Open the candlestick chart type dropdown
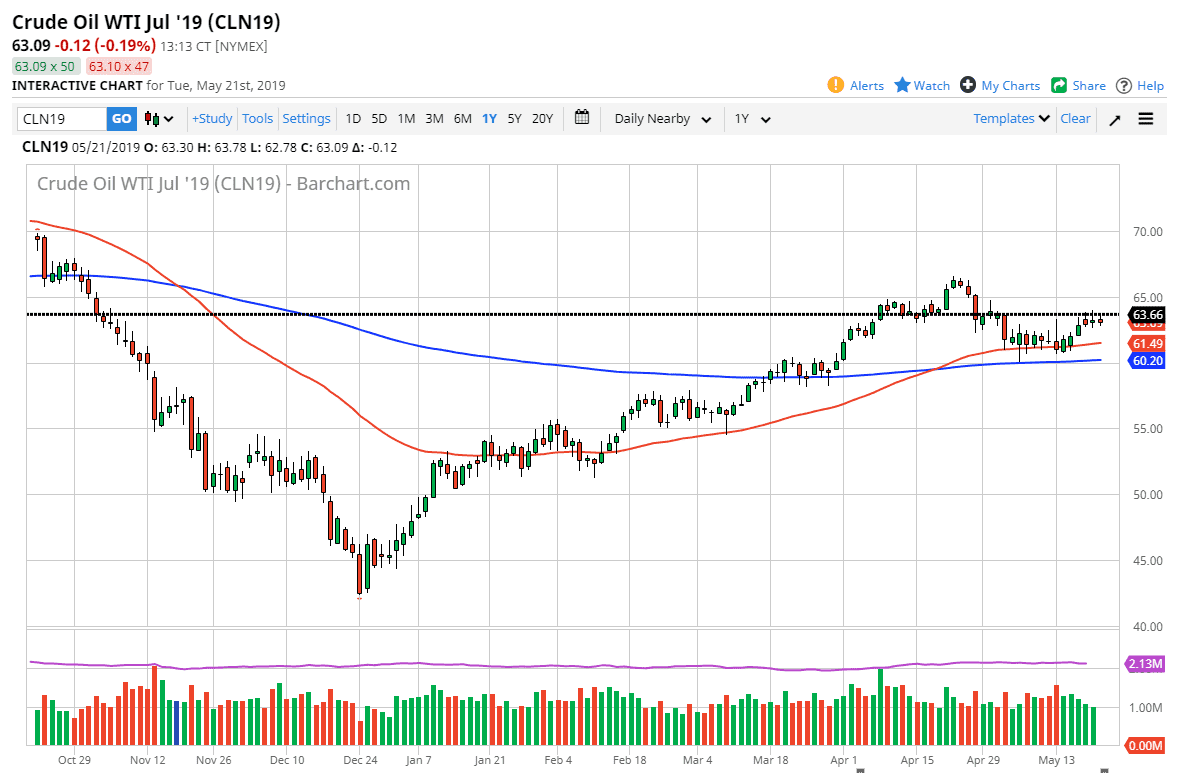Viewport: 1183px width, 773px height. click(159, 119)
